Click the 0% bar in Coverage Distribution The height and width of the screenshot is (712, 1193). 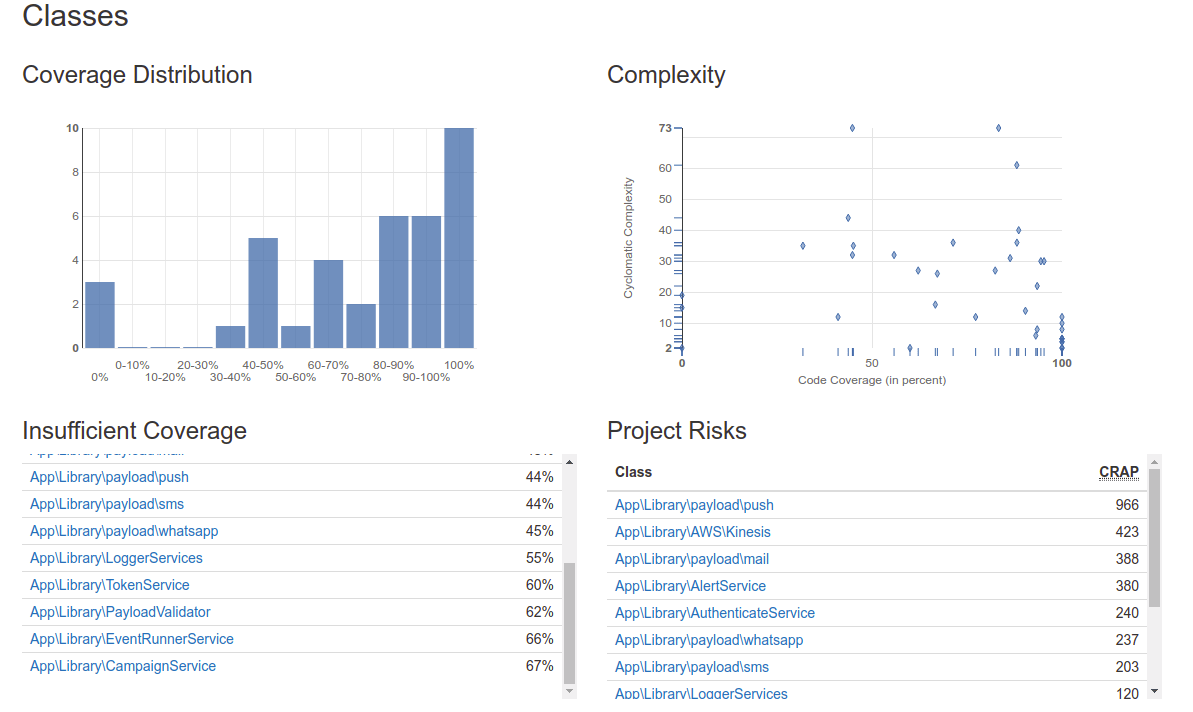100,315
